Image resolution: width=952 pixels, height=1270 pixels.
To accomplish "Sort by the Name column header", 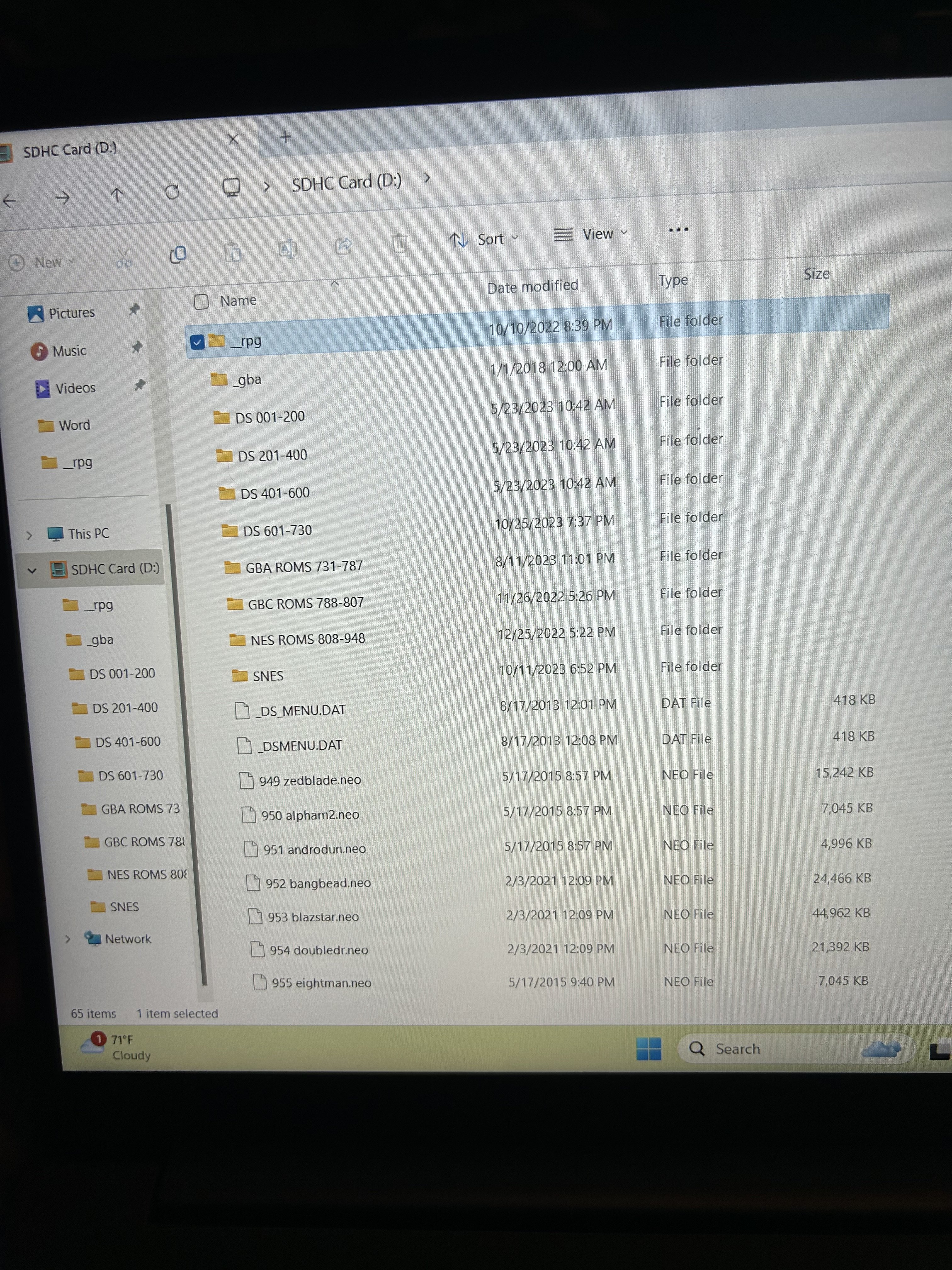I will (x=239, y=300).
